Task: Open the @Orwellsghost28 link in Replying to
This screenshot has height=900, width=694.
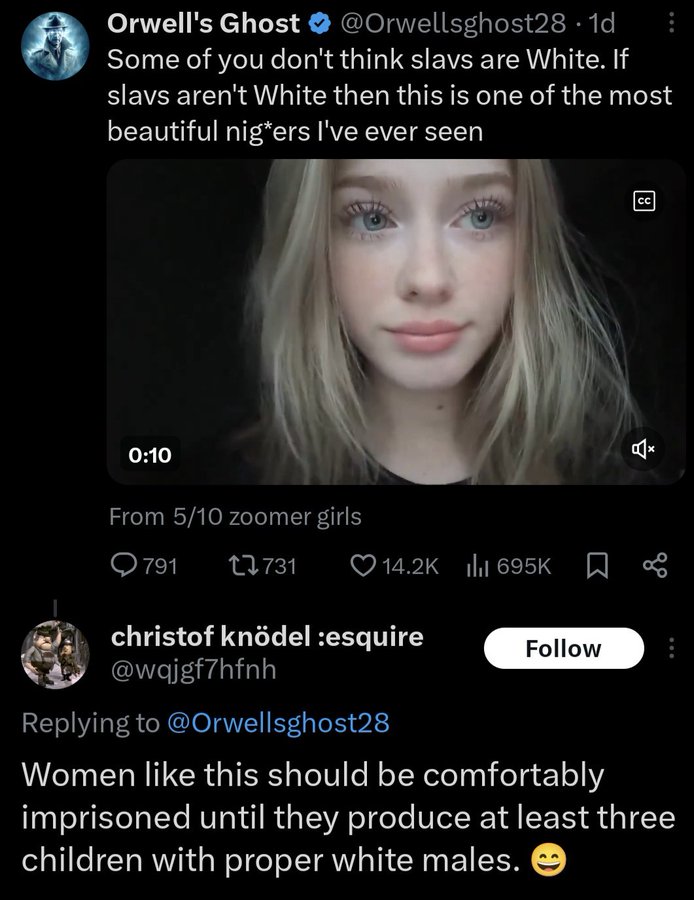Action: click(x=276, y=723)
